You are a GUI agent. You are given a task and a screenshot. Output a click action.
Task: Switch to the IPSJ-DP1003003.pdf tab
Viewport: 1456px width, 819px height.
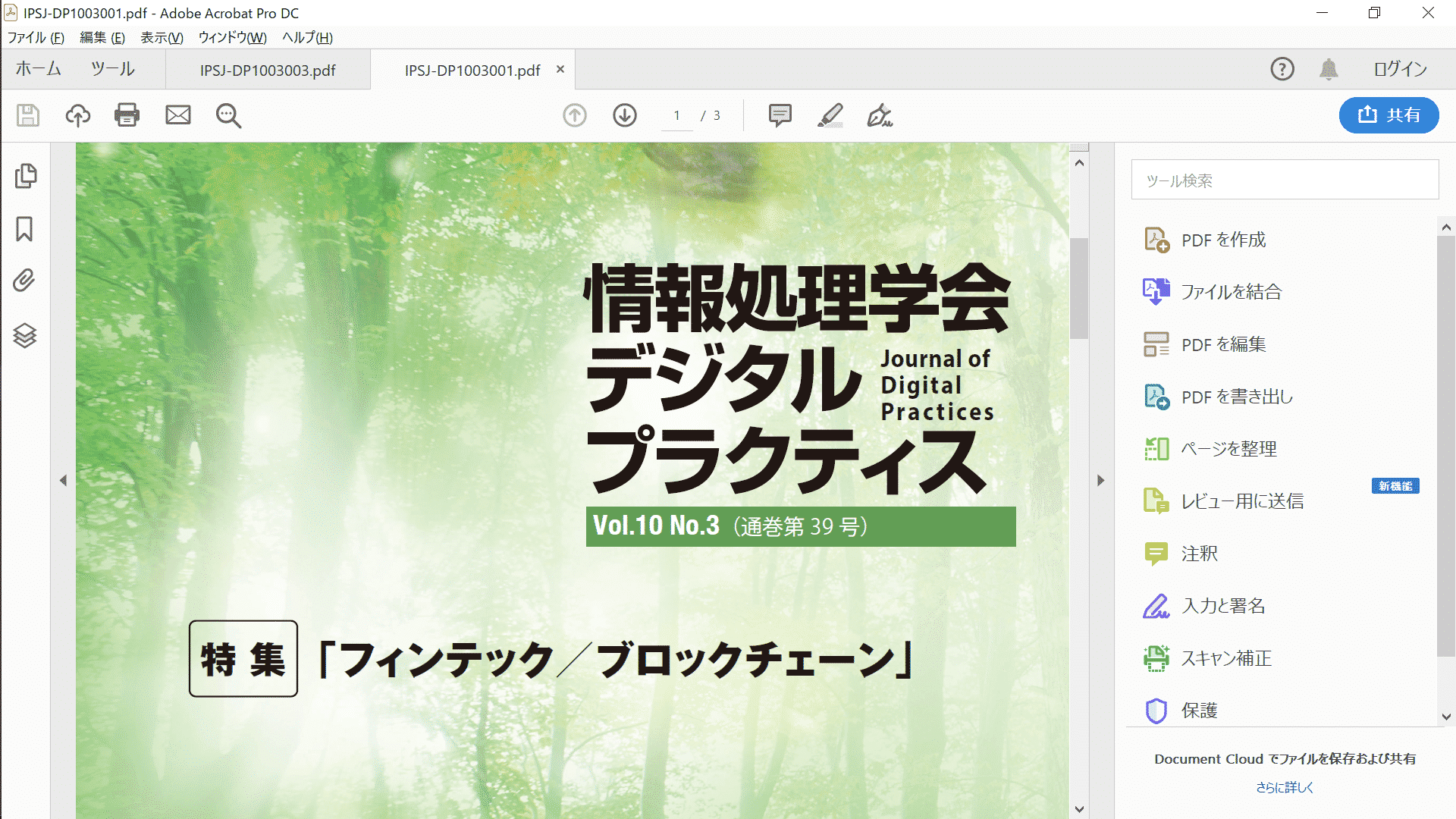268,70
